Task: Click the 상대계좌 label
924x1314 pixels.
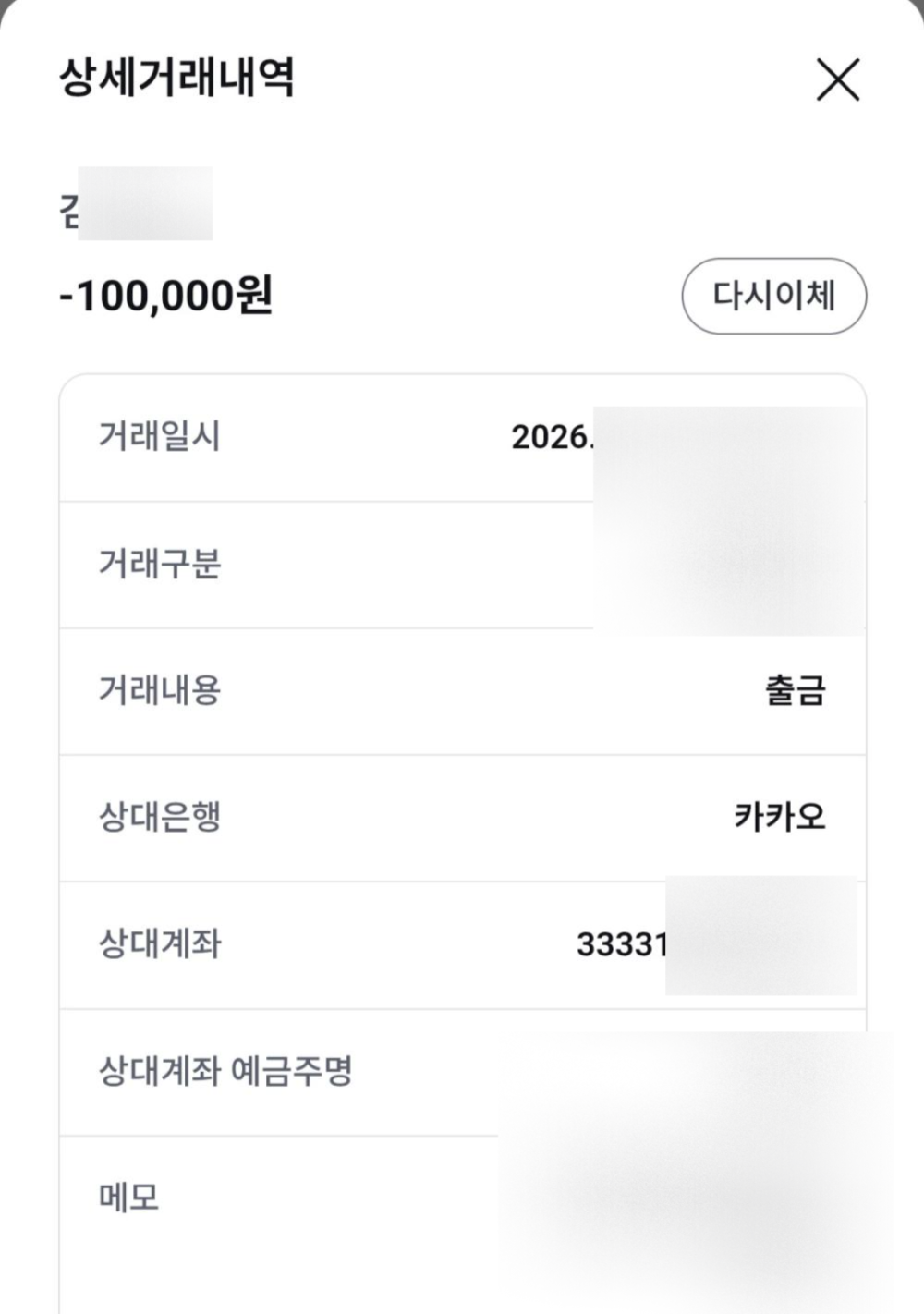Action: [159, 943]
